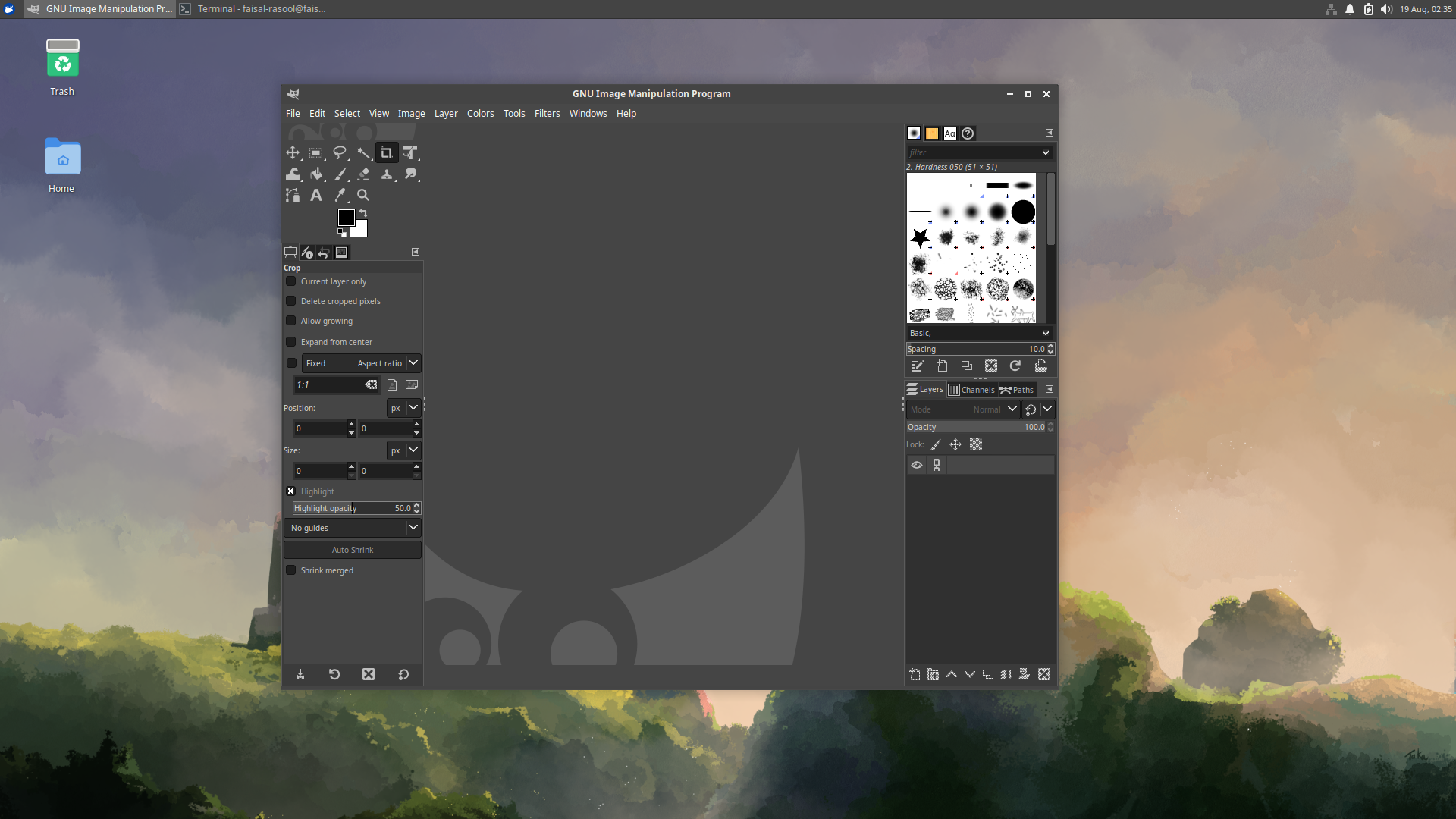1456x819 pixels.
Task: Open the No guides dropdown
Action: 353,527
